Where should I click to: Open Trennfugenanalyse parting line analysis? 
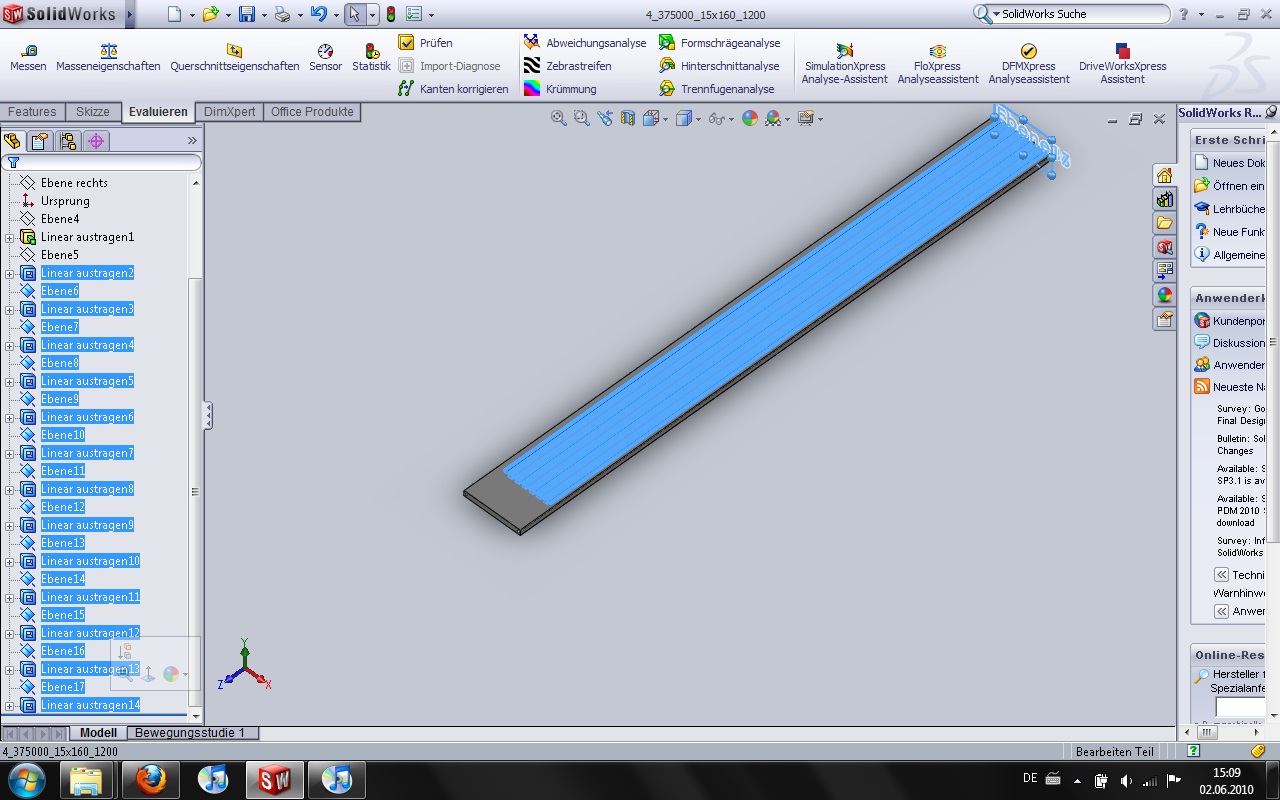tap(717, 89)
